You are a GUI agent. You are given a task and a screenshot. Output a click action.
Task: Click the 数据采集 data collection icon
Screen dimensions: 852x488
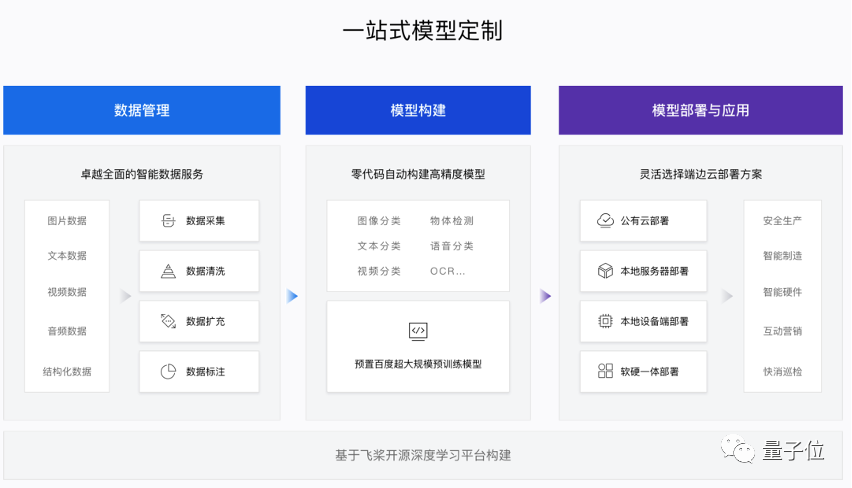click(168, 221)
